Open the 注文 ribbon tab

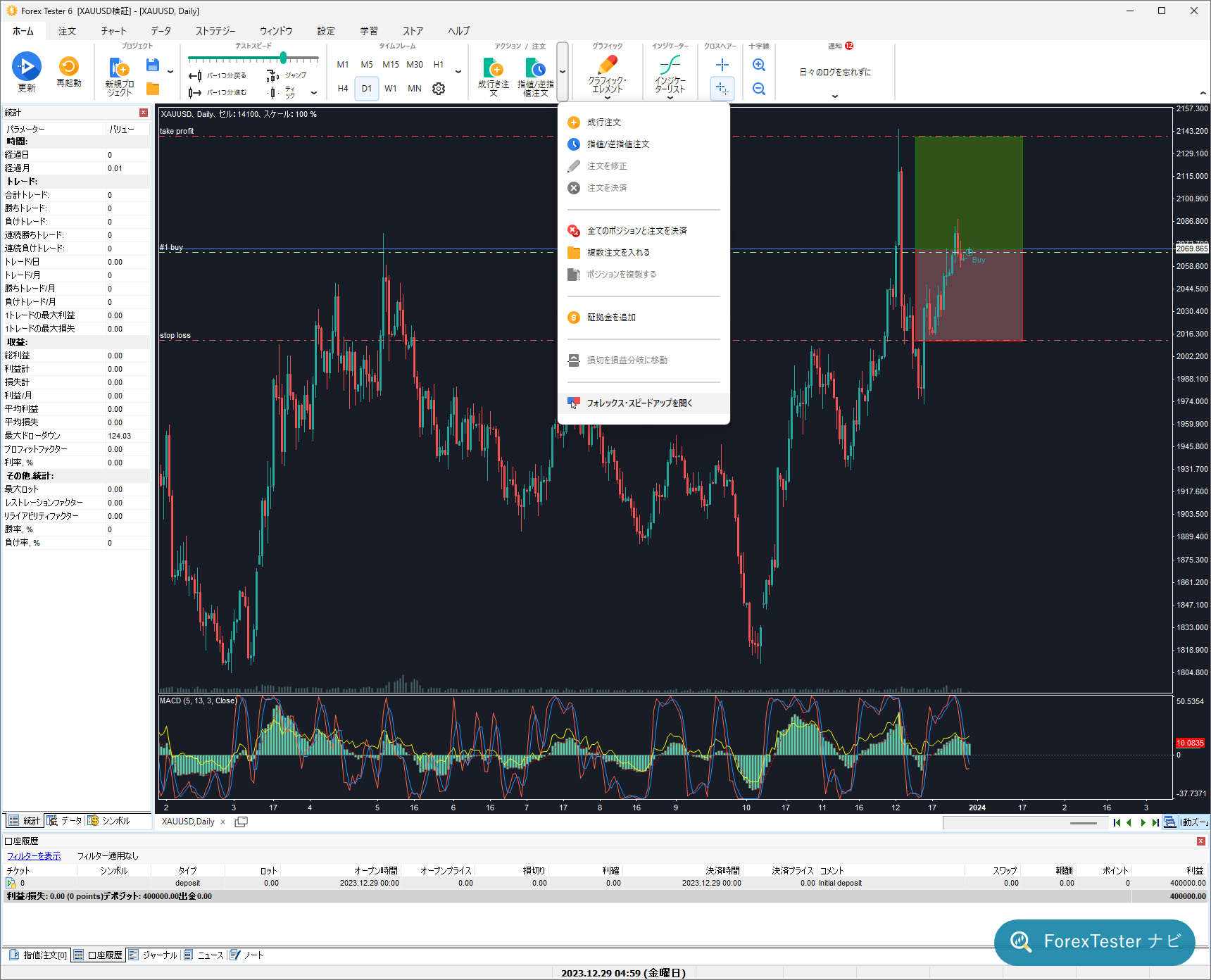click(x=68, y=31)
